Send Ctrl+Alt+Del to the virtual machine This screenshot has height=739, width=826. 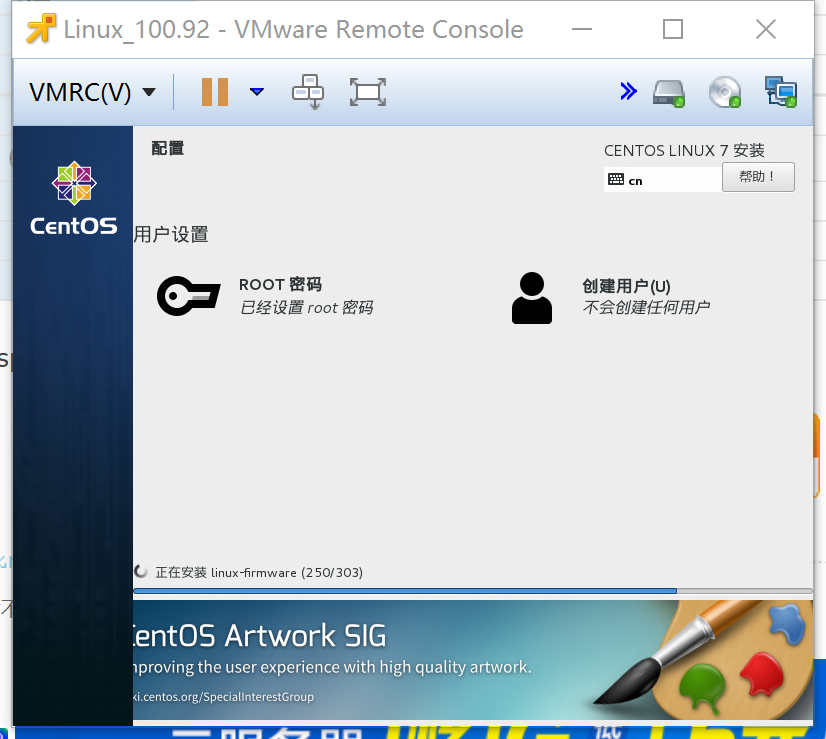[308, 92]
